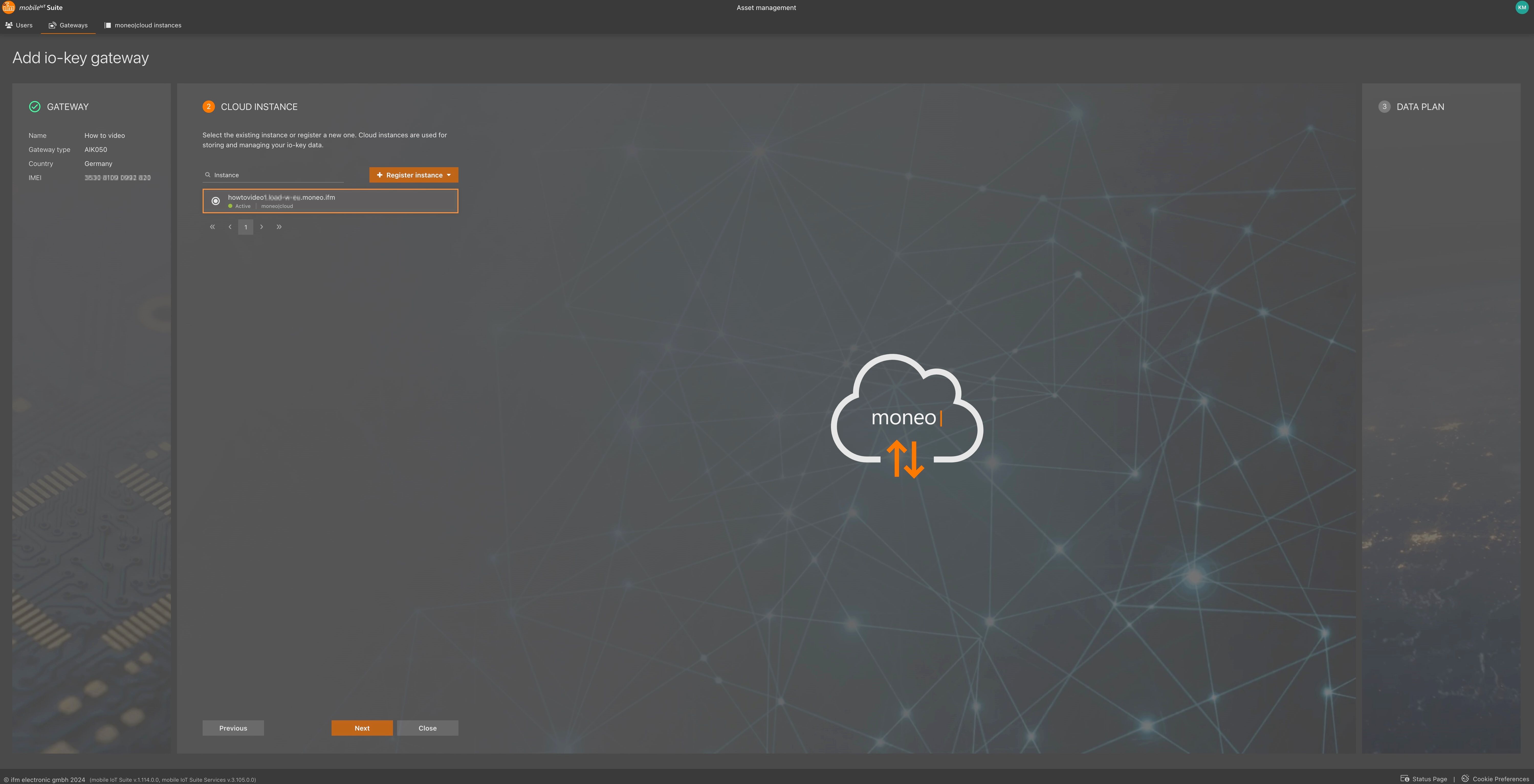Focus the Instance search field

[x=277, y=175]
